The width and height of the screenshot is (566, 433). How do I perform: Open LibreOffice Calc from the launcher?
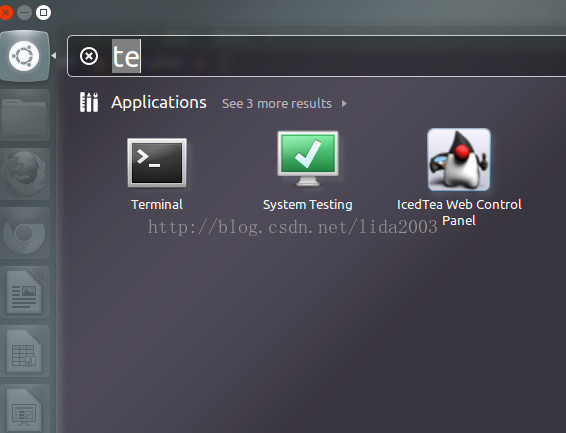click(24, 351)
